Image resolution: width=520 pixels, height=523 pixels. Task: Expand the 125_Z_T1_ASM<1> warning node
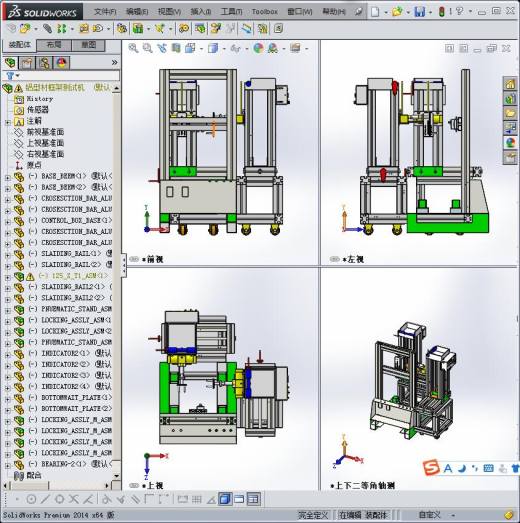point(7,277)
